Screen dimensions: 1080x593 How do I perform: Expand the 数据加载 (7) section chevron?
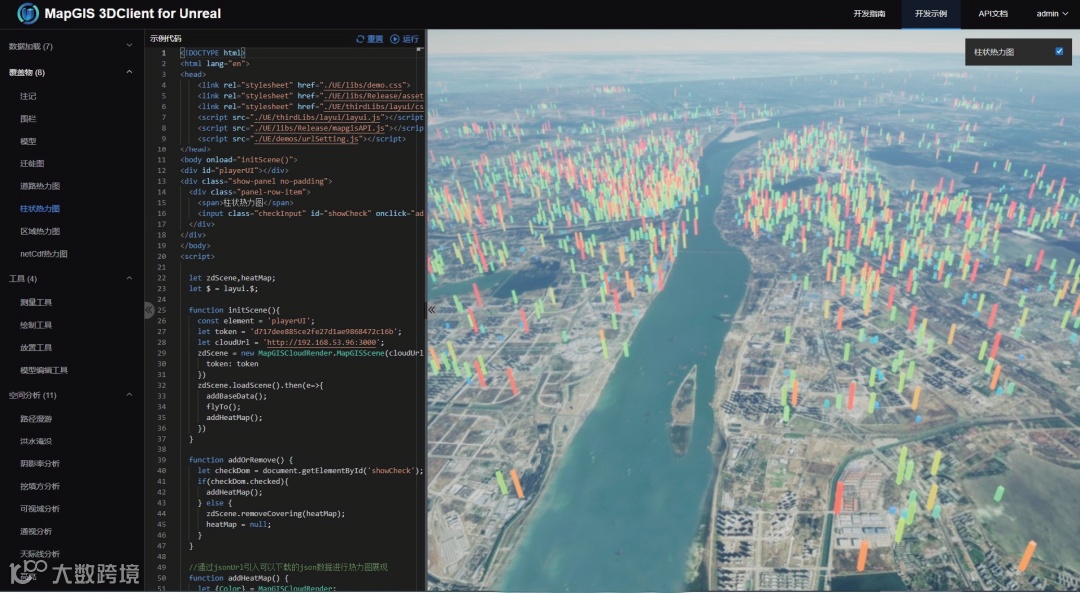(x=129, y=45)
